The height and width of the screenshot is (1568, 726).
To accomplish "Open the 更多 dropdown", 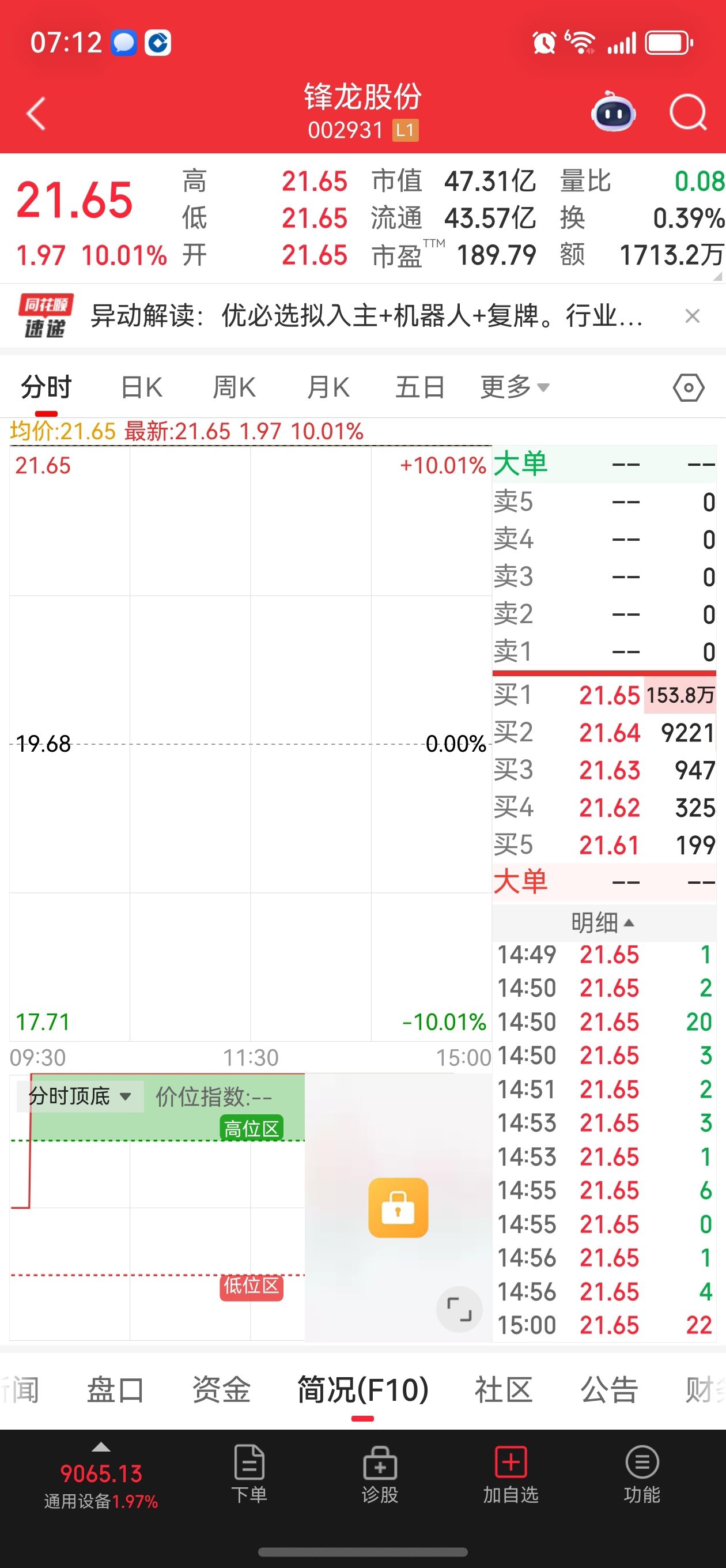I will point(515,387).
